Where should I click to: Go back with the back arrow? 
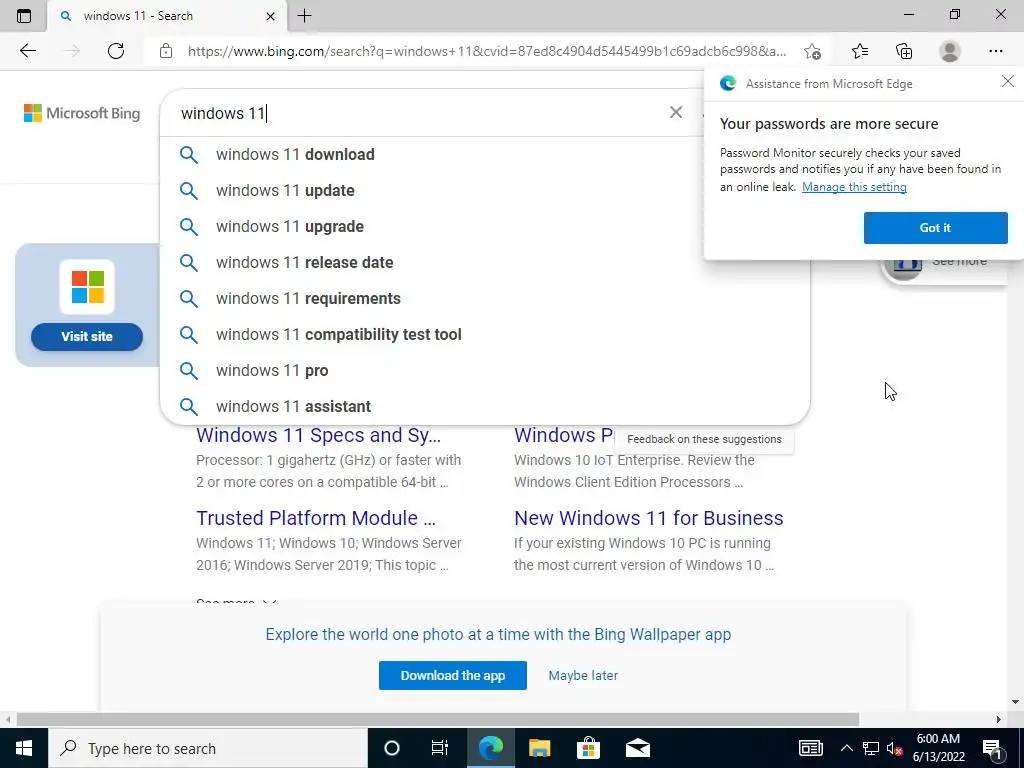[x=27, y=51]
